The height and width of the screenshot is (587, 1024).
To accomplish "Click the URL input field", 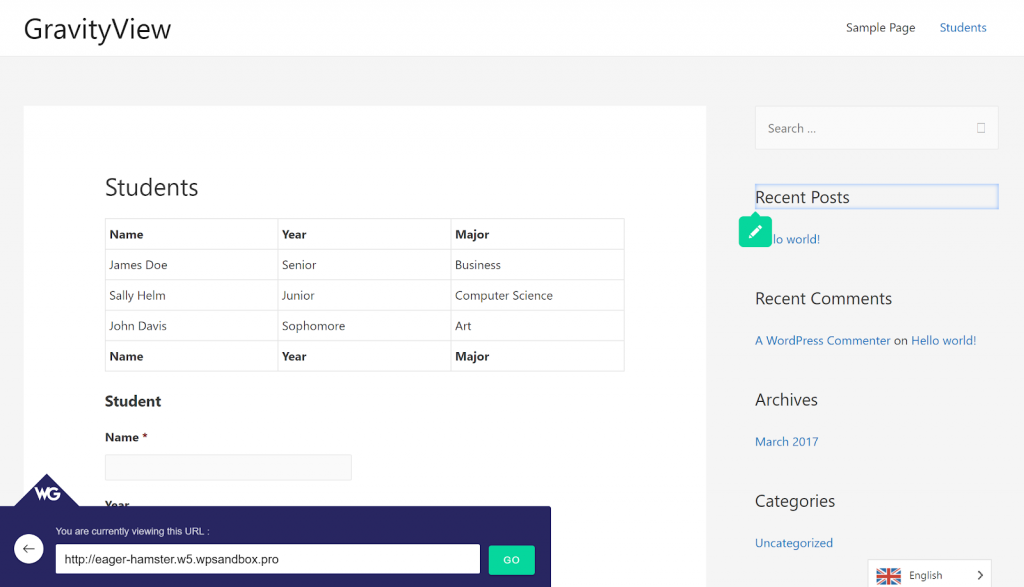I will (x=268, y=559).
